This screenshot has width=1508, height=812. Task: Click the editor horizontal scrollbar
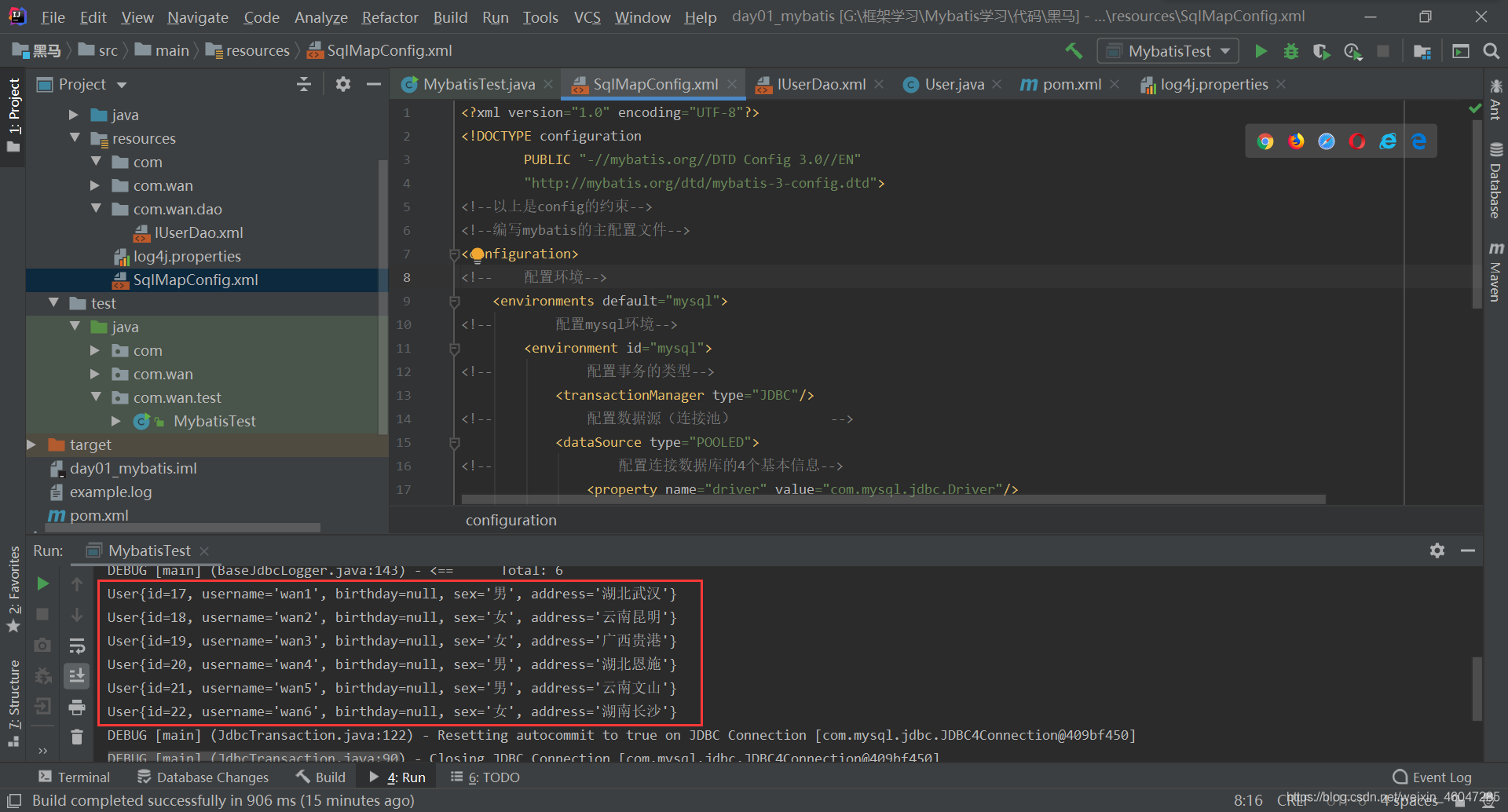pyautogui.click(x=893, y=499)
